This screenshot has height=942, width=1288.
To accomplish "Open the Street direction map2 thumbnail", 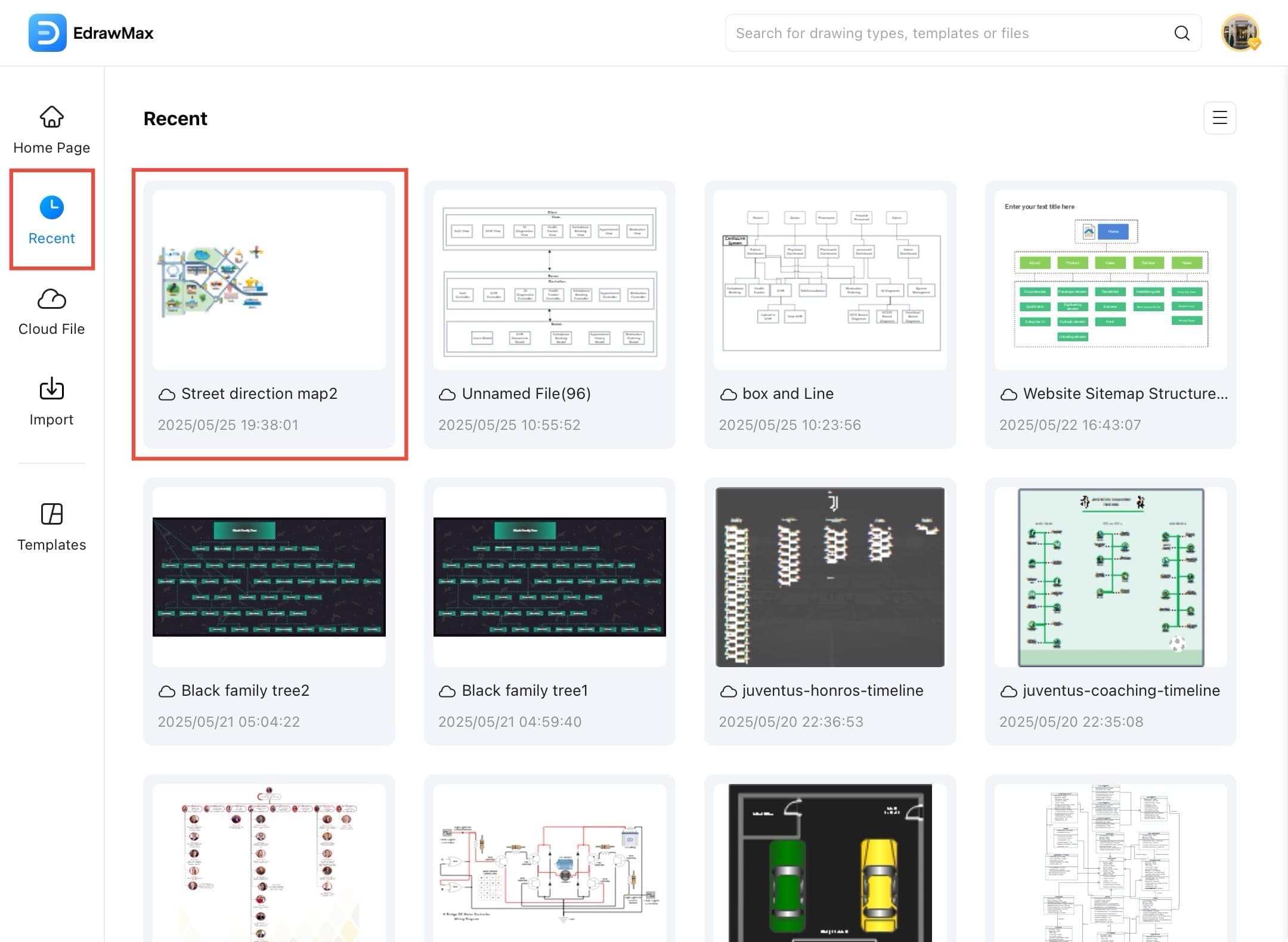I will [269, 276].
